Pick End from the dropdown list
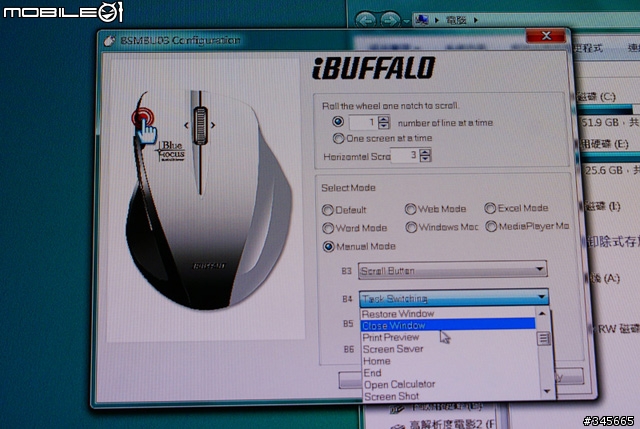This screenshot has height=429, width=640. point(448,373)
